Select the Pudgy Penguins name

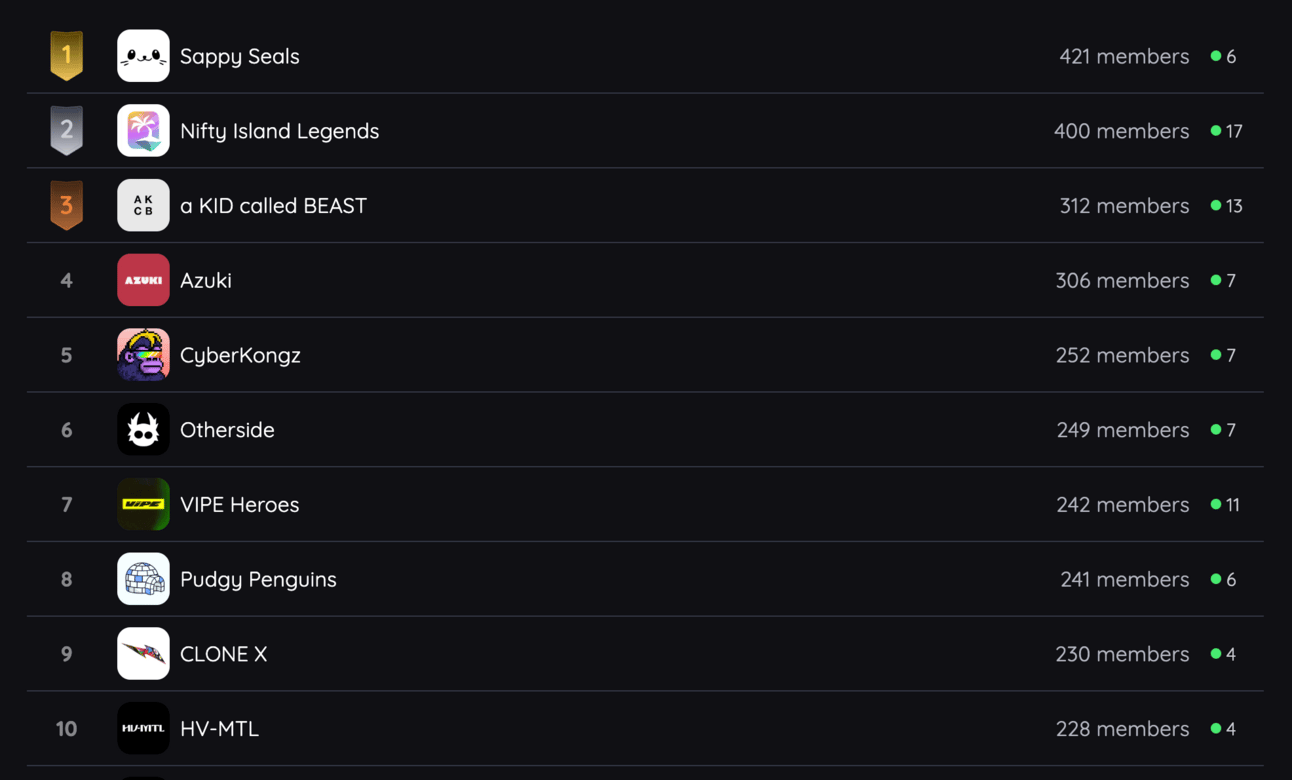point(258,580)
